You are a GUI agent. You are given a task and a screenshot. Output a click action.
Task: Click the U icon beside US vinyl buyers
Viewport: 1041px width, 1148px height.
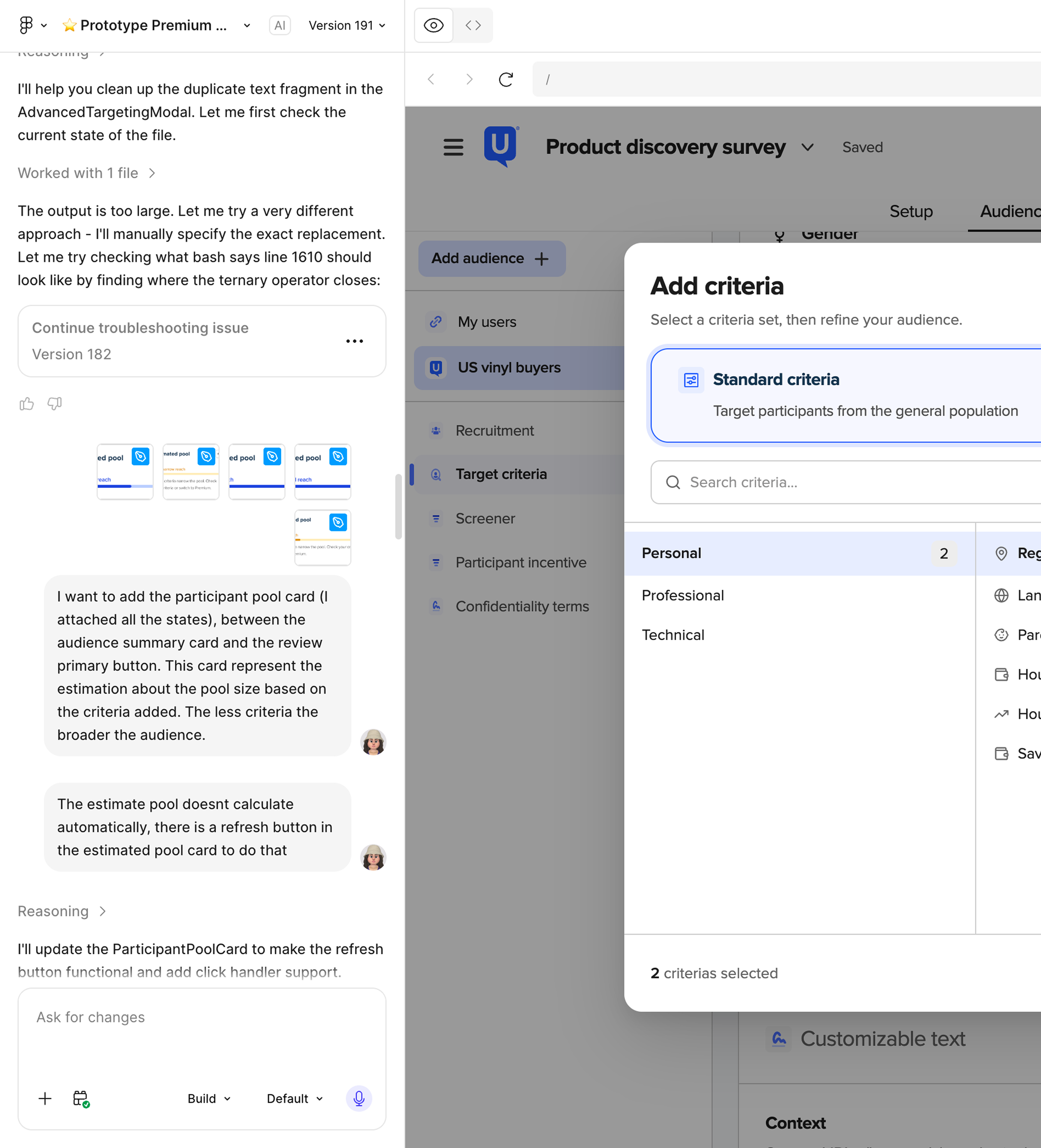tap(436, 368)
